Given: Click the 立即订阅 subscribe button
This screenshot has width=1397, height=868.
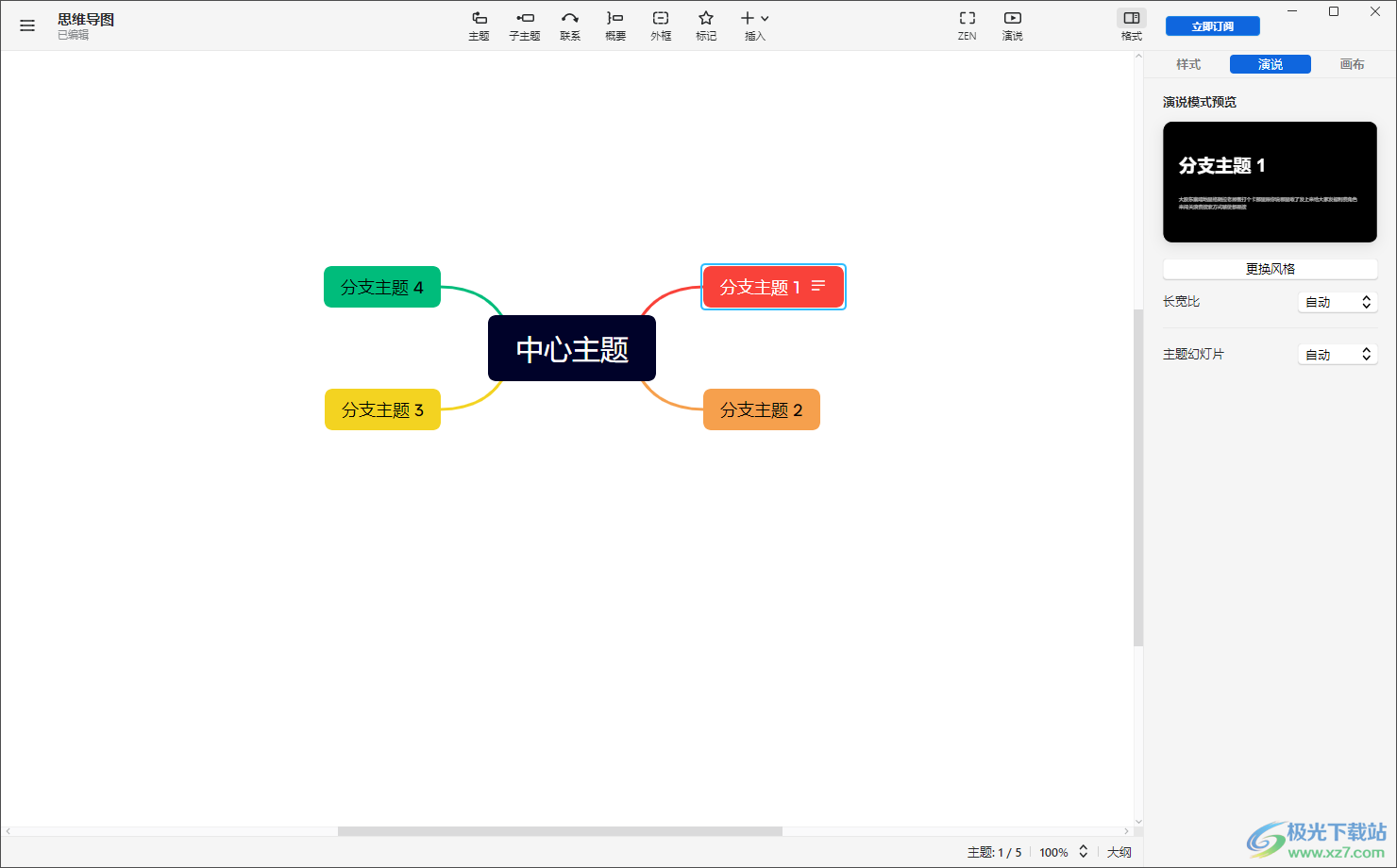Looking at the screenshot, I should pos(1213,26).
